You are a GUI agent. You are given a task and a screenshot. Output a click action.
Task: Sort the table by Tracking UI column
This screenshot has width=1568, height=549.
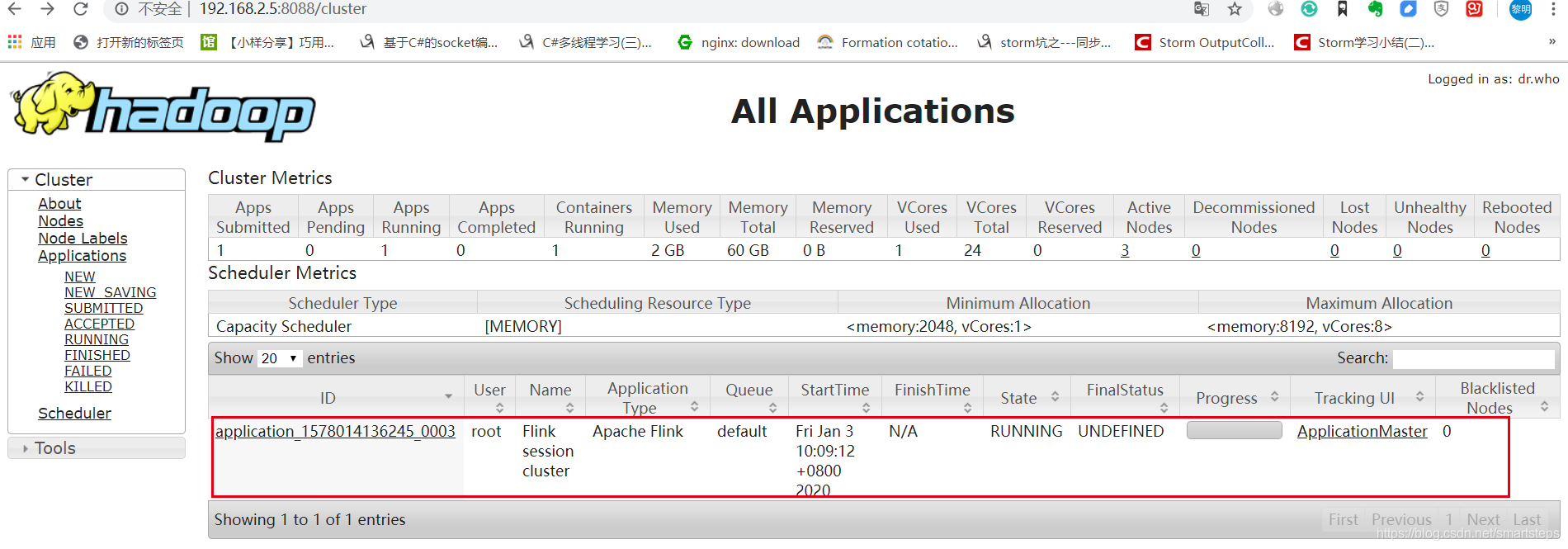[1363, 398]
